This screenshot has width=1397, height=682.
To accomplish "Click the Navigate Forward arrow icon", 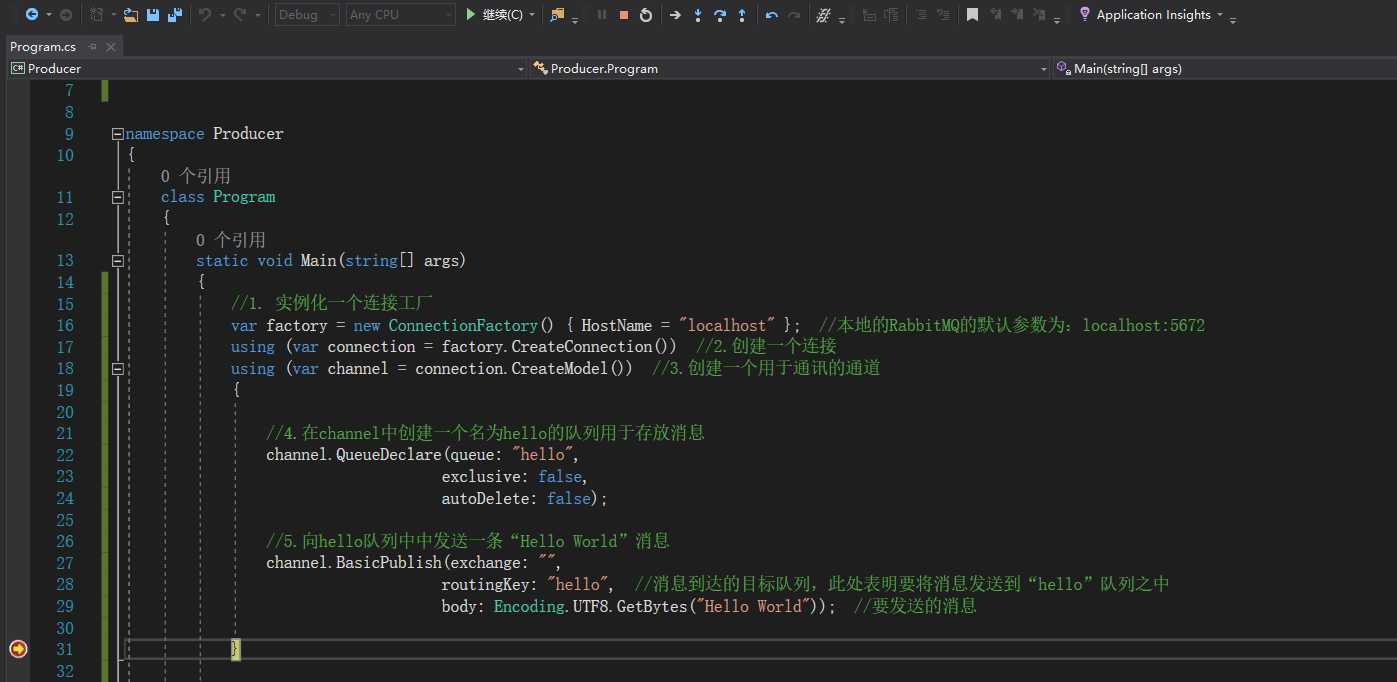I will point(65,14).
